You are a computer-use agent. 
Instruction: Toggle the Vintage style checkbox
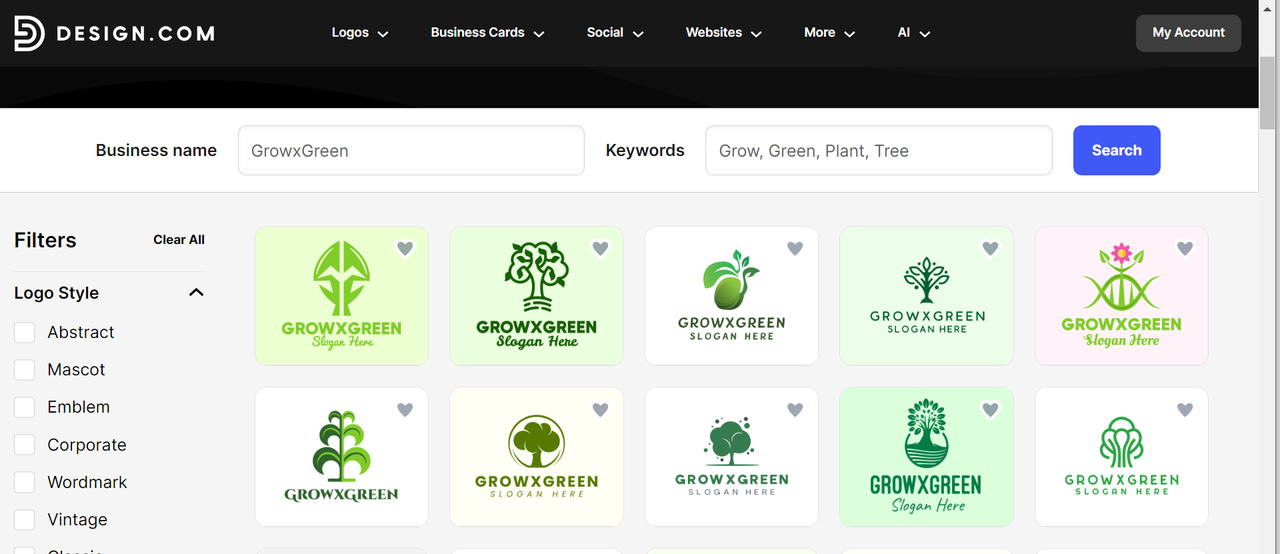[x=25, y=520]
